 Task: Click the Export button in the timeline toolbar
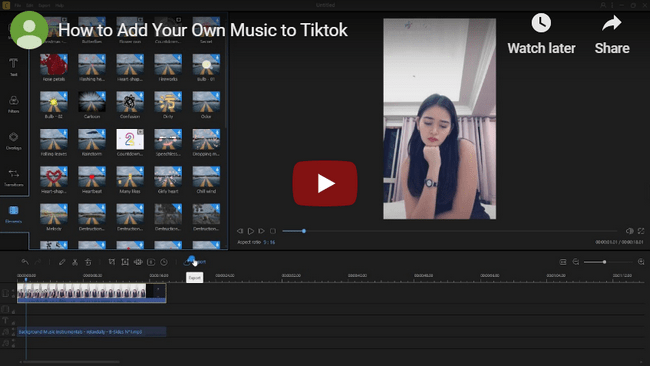194,262
